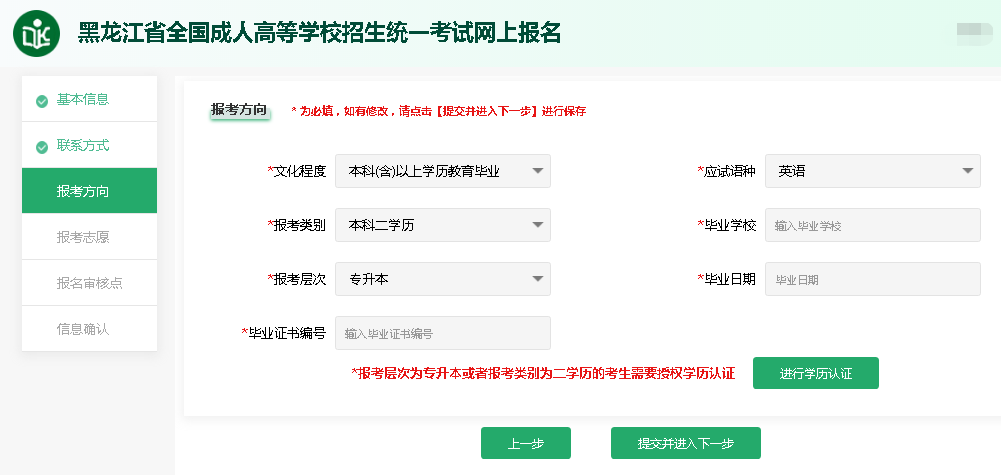This screenshot has width=1001, height=475.
Task: Click the 上一步 button
Action: [x=525, y=443]
